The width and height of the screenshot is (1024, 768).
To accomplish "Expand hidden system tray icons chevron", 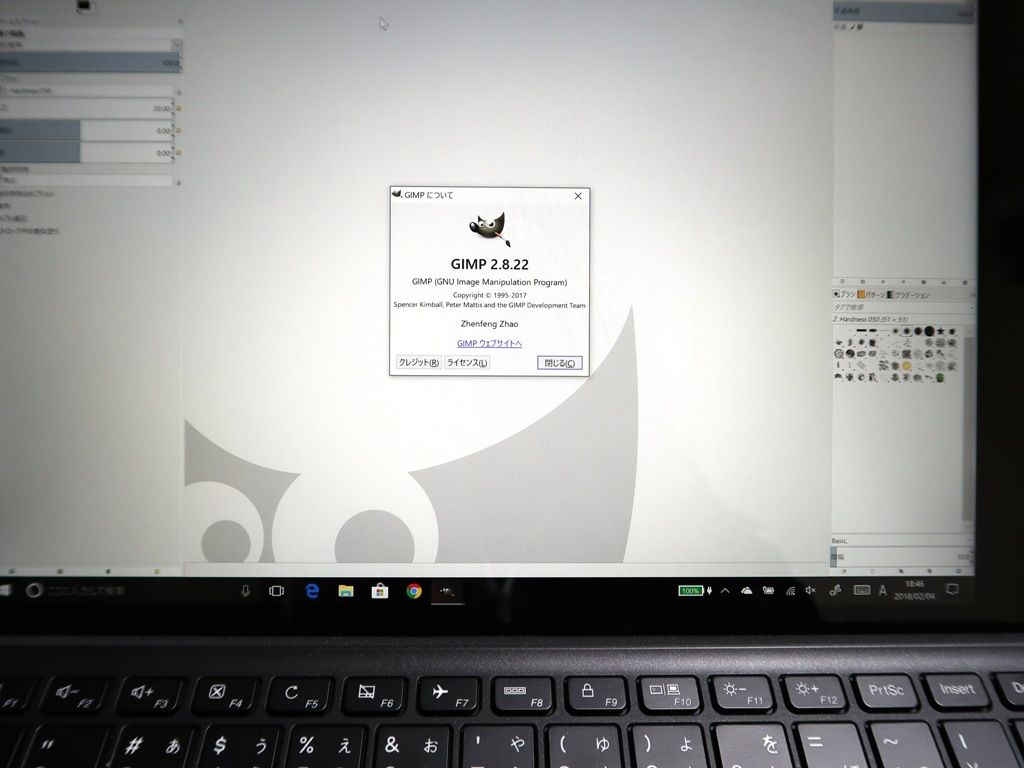I will click(x=725, y=590).
